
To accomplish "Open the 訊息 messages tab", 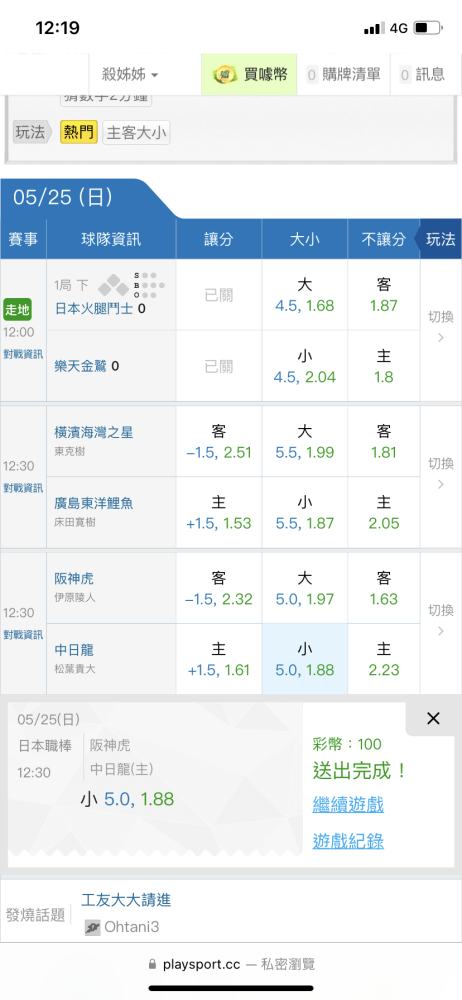I will click(422, 75).
